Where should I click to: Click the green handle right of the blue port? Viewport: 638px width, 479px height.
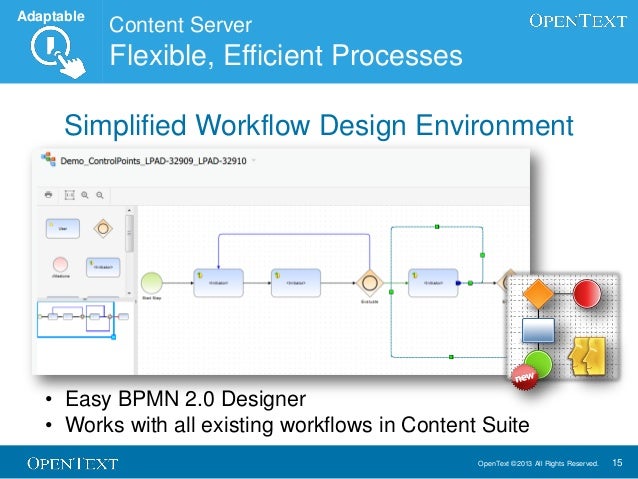point(470,283)
